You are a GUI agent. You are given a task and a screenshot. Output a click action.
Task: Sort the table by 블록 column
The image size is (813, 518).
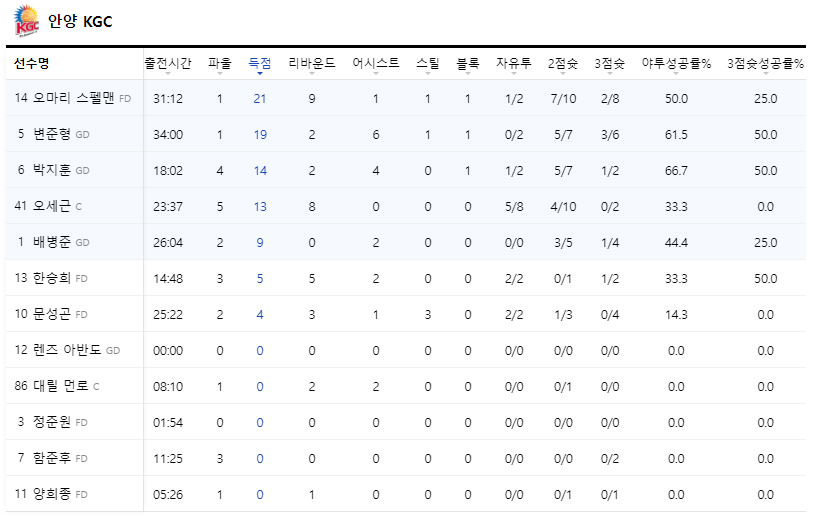pyautogui.click(x=468, y=64)
